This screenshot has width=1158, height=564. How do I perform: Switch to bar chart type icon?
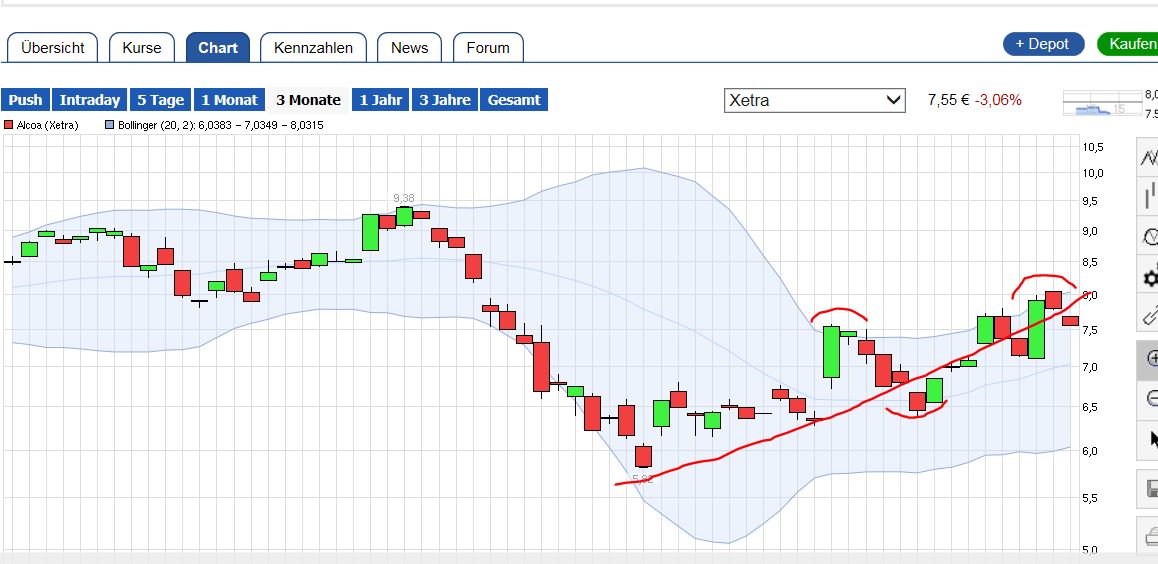(x=1149, y=196)
